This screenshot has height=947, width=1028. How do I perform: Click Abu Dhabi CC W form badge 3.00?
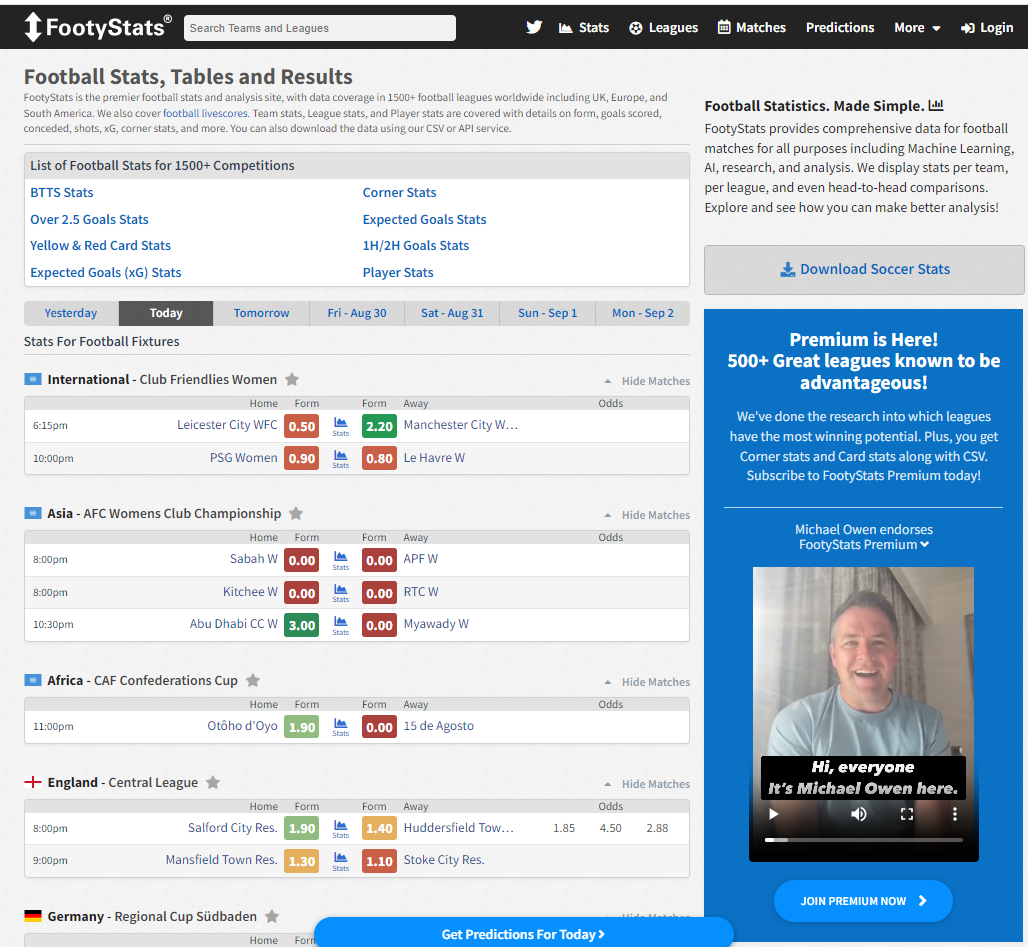pyautogui.click(x=302, y=626)
